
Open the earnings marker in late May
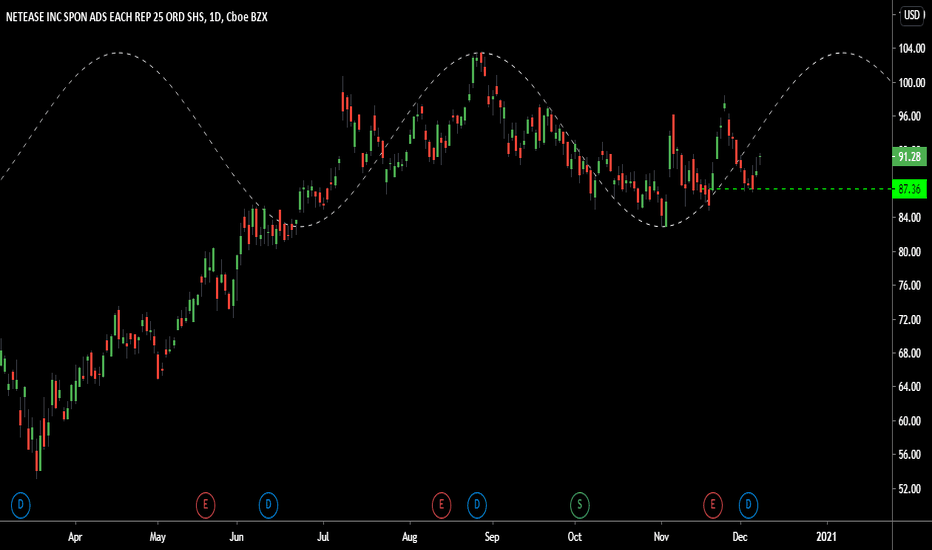[x=206, y=505]
